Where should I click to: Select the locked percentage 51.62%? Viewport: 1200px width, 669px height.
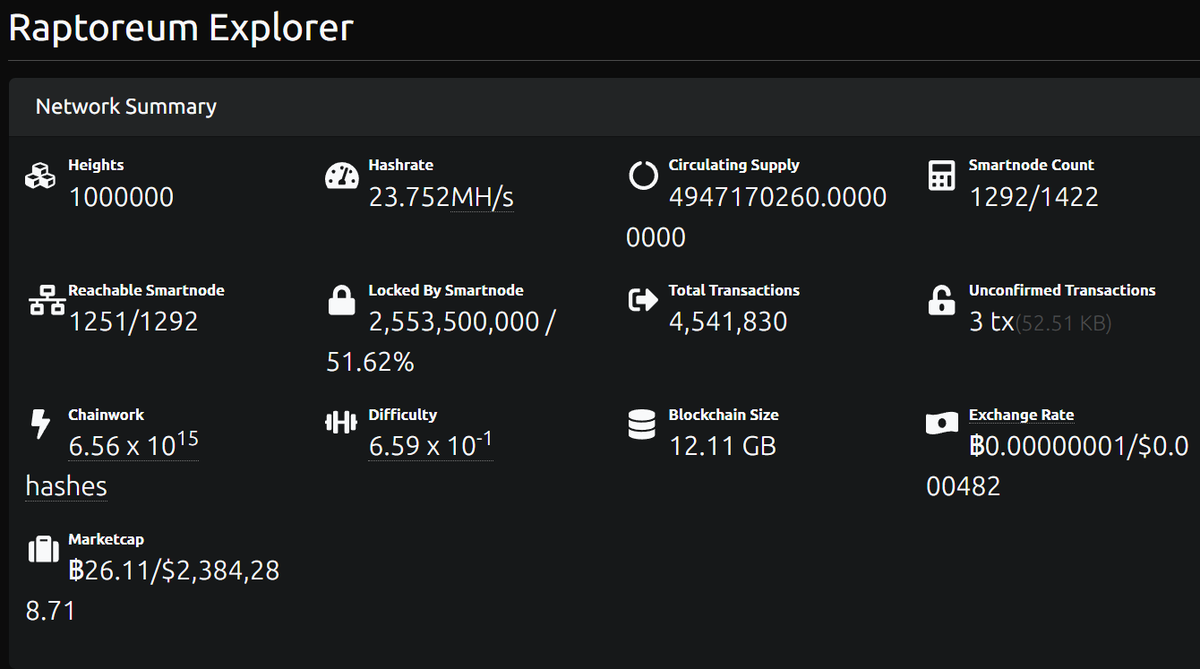tap(370, 362)
